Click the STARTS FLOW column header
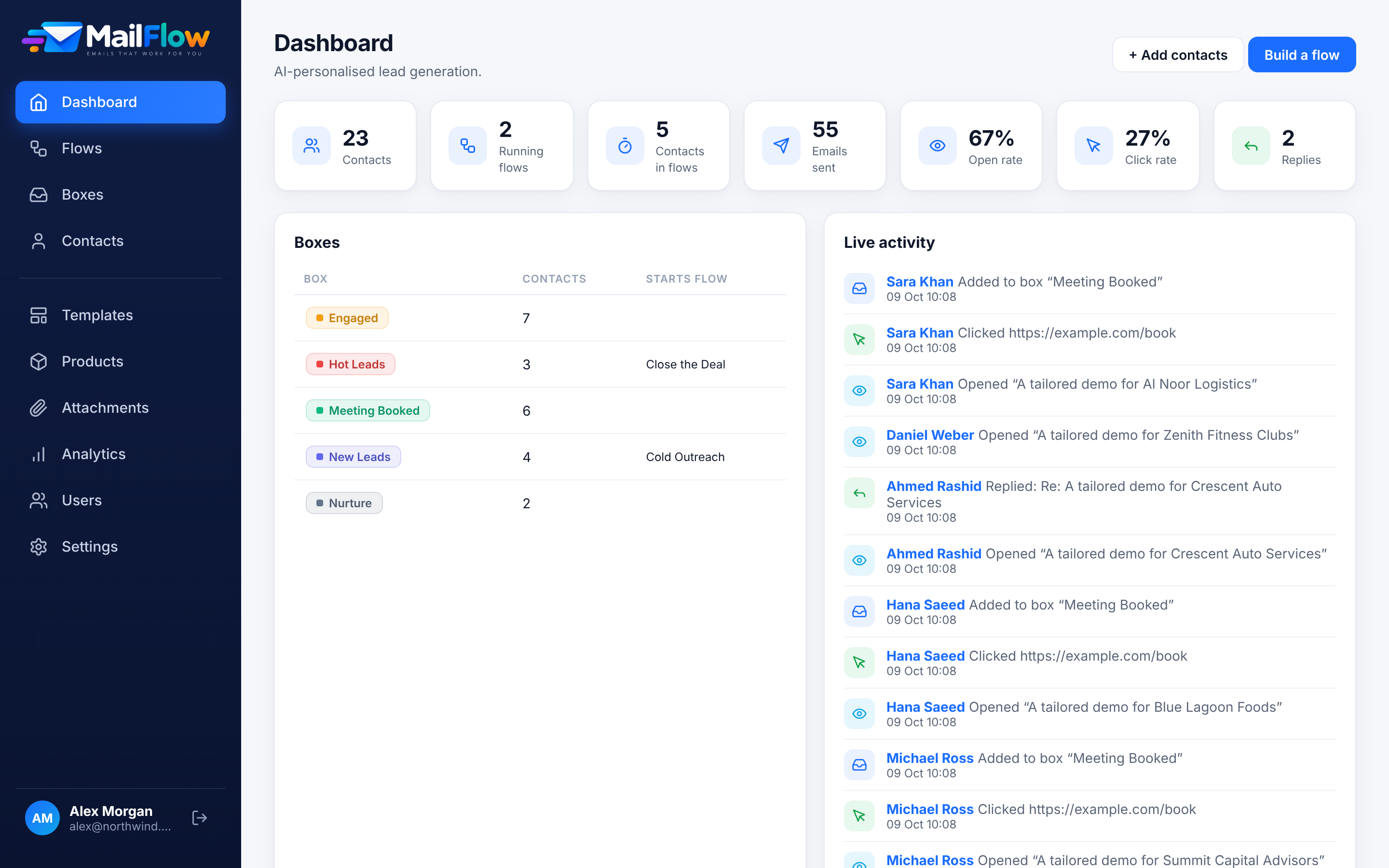Viewport: 1389px width, 868px height. point(686,279)
